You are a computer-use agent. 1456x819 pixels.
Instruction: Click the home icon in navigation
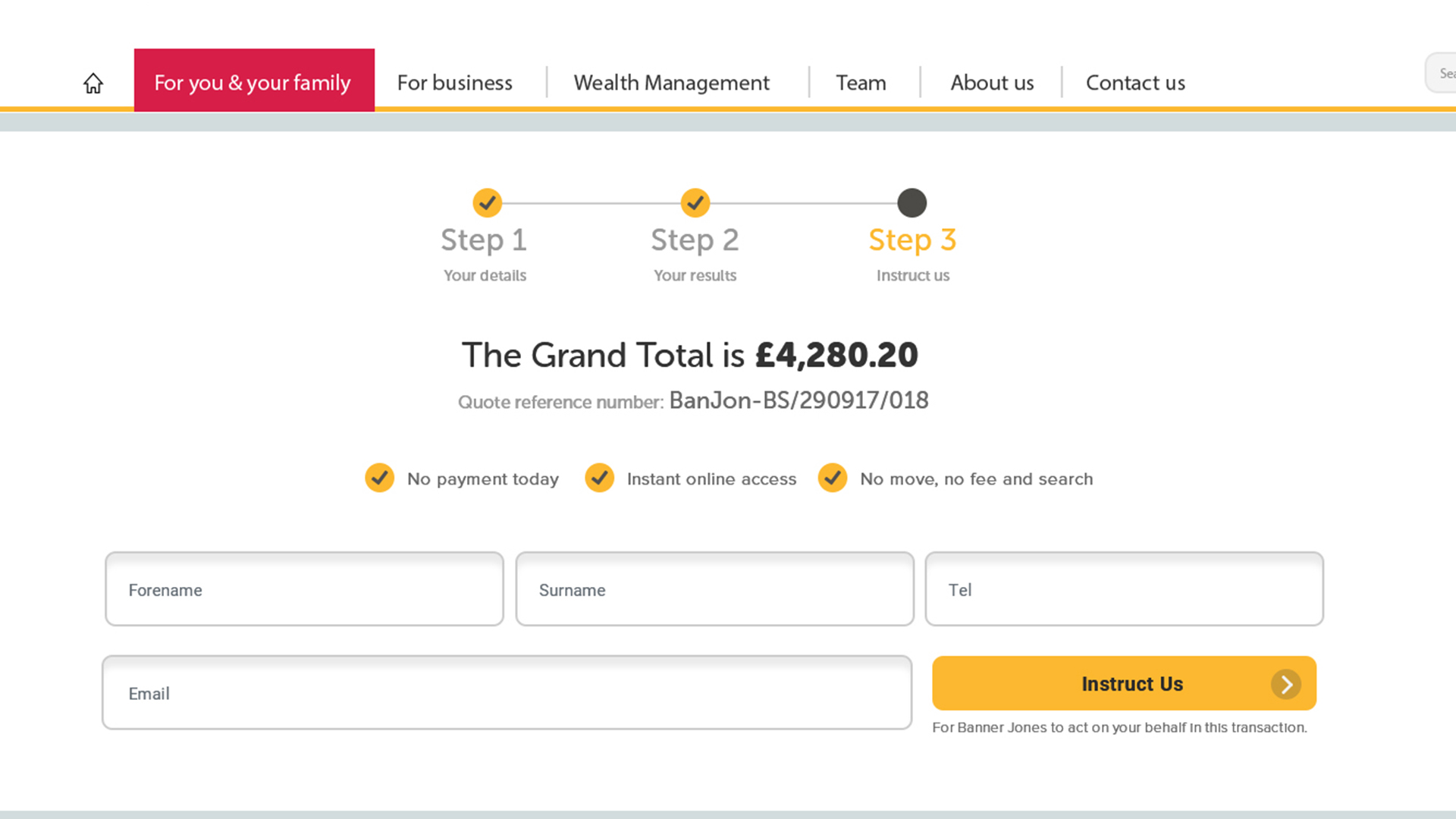point(93,83)
